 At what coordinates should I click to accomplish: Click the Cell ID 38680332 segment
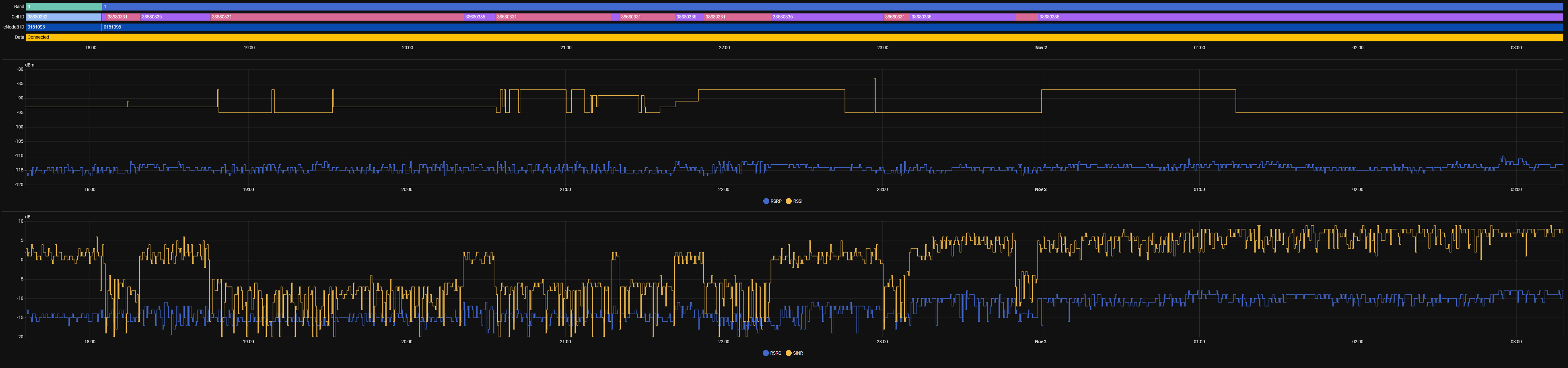[63, 17]
